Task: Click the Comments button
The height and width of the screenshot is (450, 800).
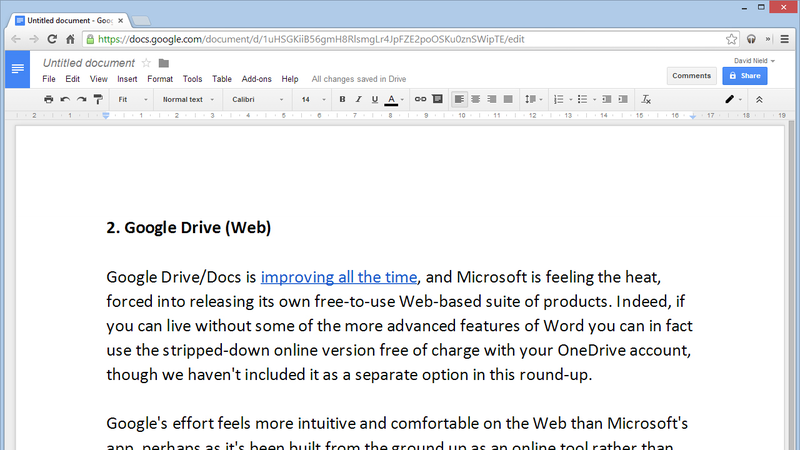Action: pyautogui.click(x=691, y=76)
